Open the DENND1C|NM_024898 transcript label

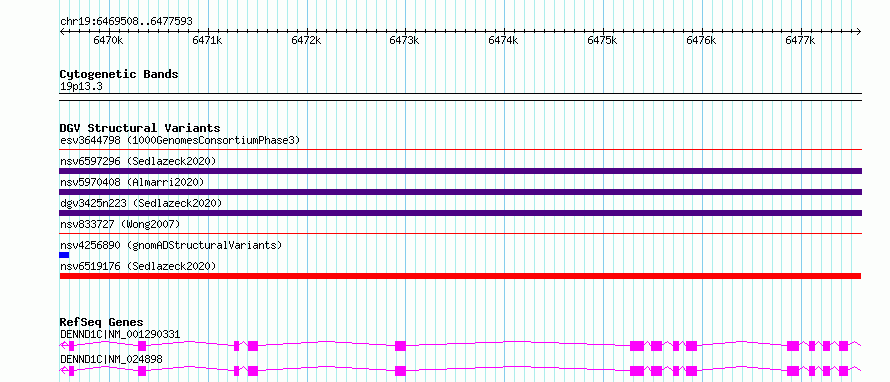pos(111,359)
